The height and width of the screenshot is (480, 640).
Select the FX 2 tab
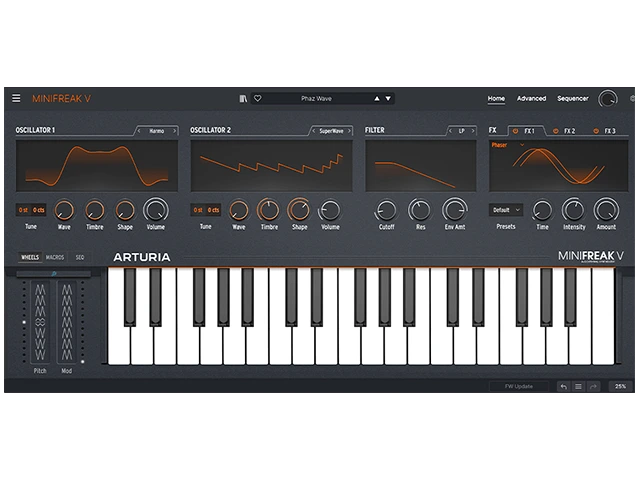[569, 131]
